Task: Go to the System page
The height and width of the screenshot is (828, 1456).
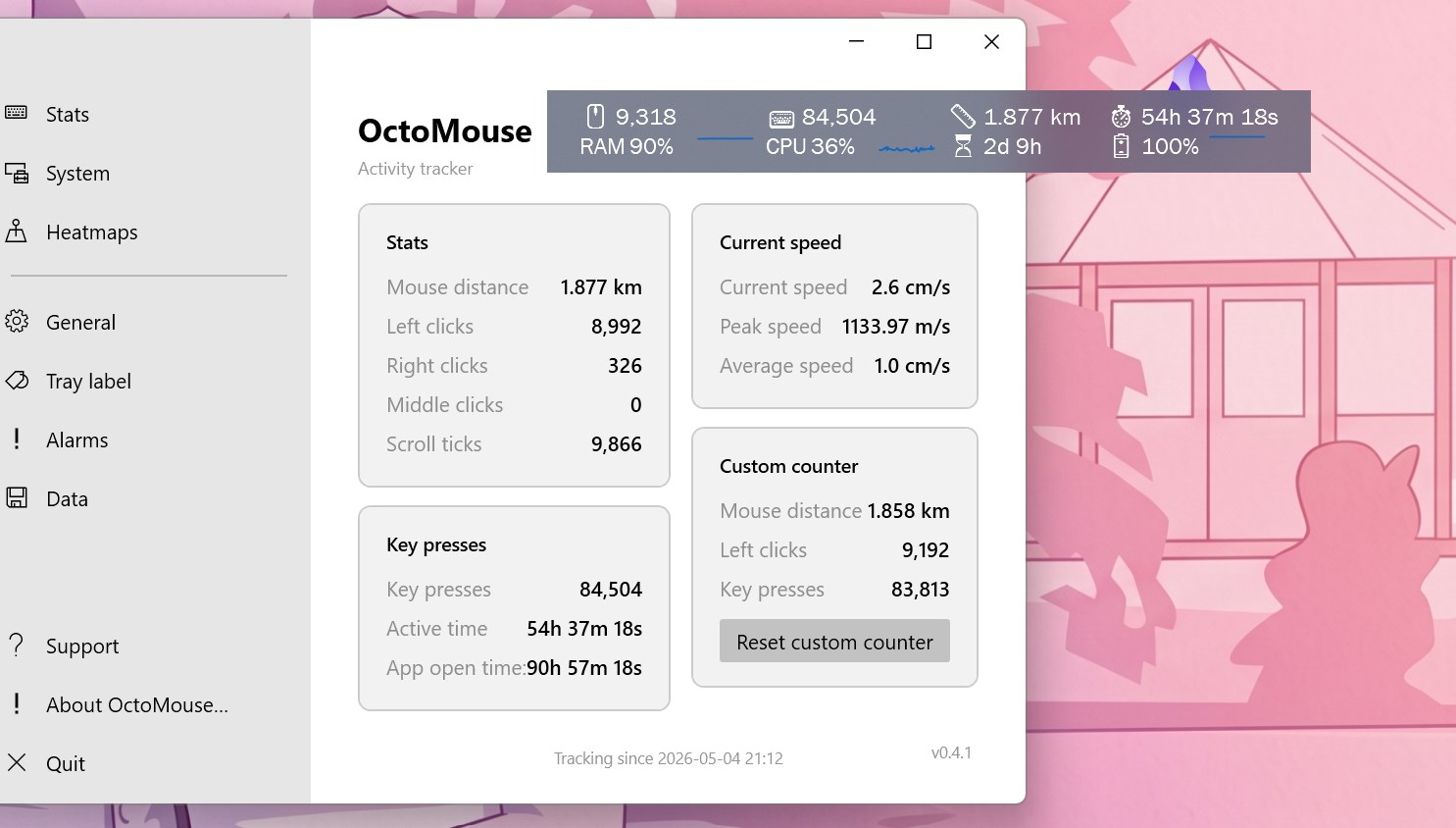Action: [77, 174]
